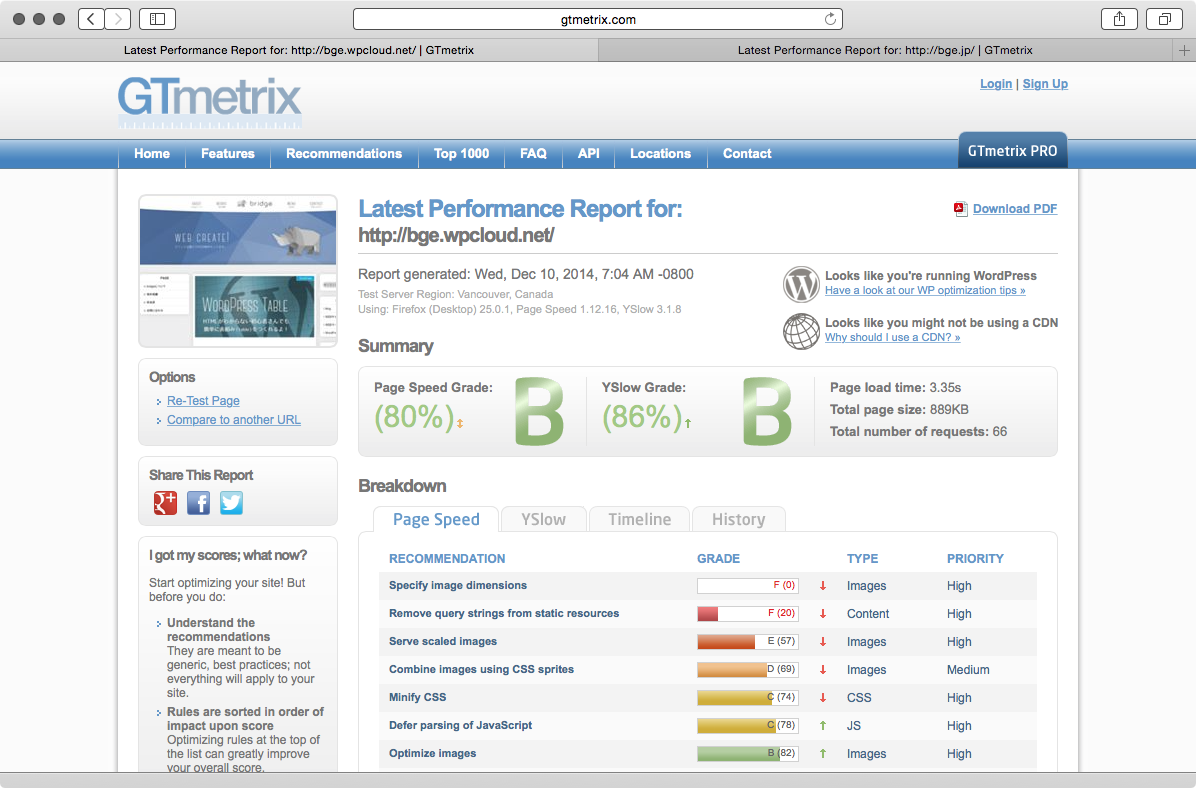
Task: Expand the Serve scaled images recommendation
Action: point(442,642)
